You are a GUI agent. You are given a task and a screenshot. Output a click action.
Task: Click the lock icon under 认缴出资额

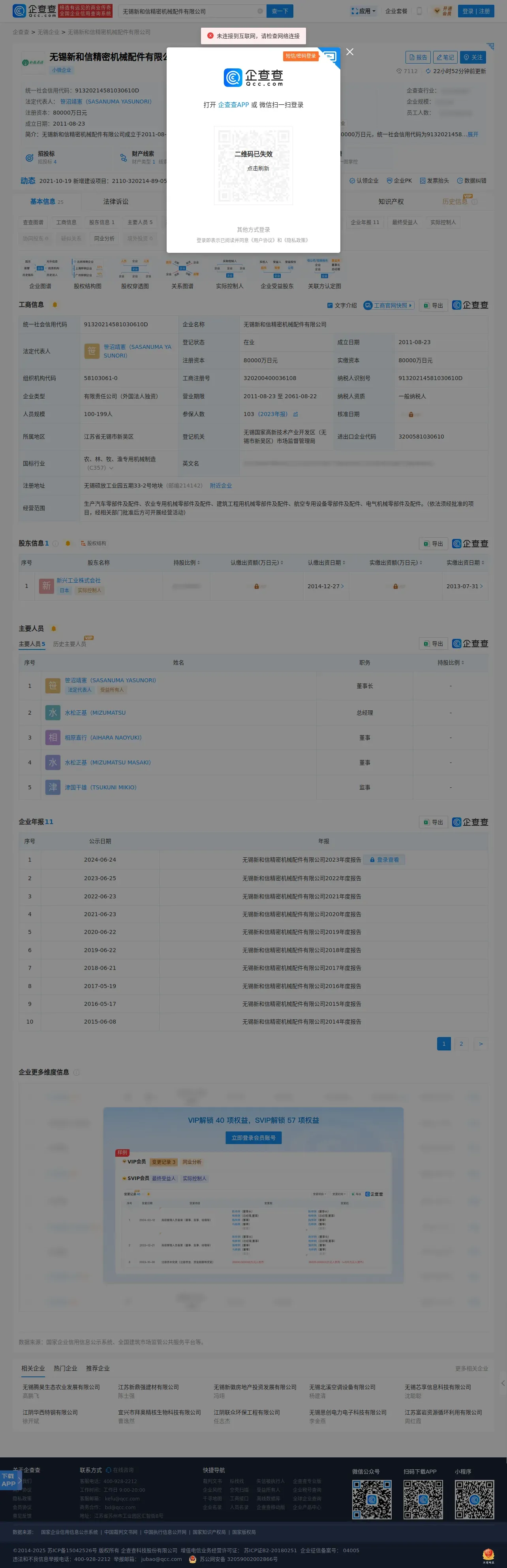tap(256, 587)
